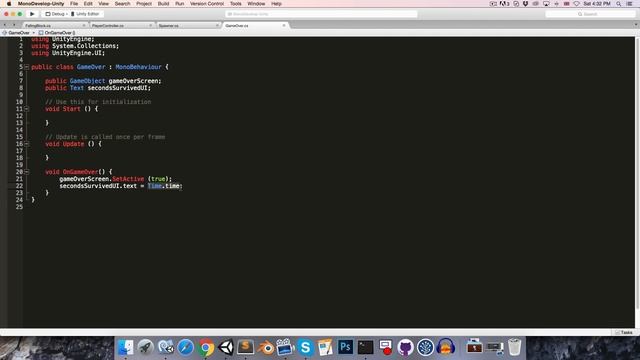Click the MonoBehaviour base class name
This screenshot has height=360, width=640.
[x=138, y=67]
